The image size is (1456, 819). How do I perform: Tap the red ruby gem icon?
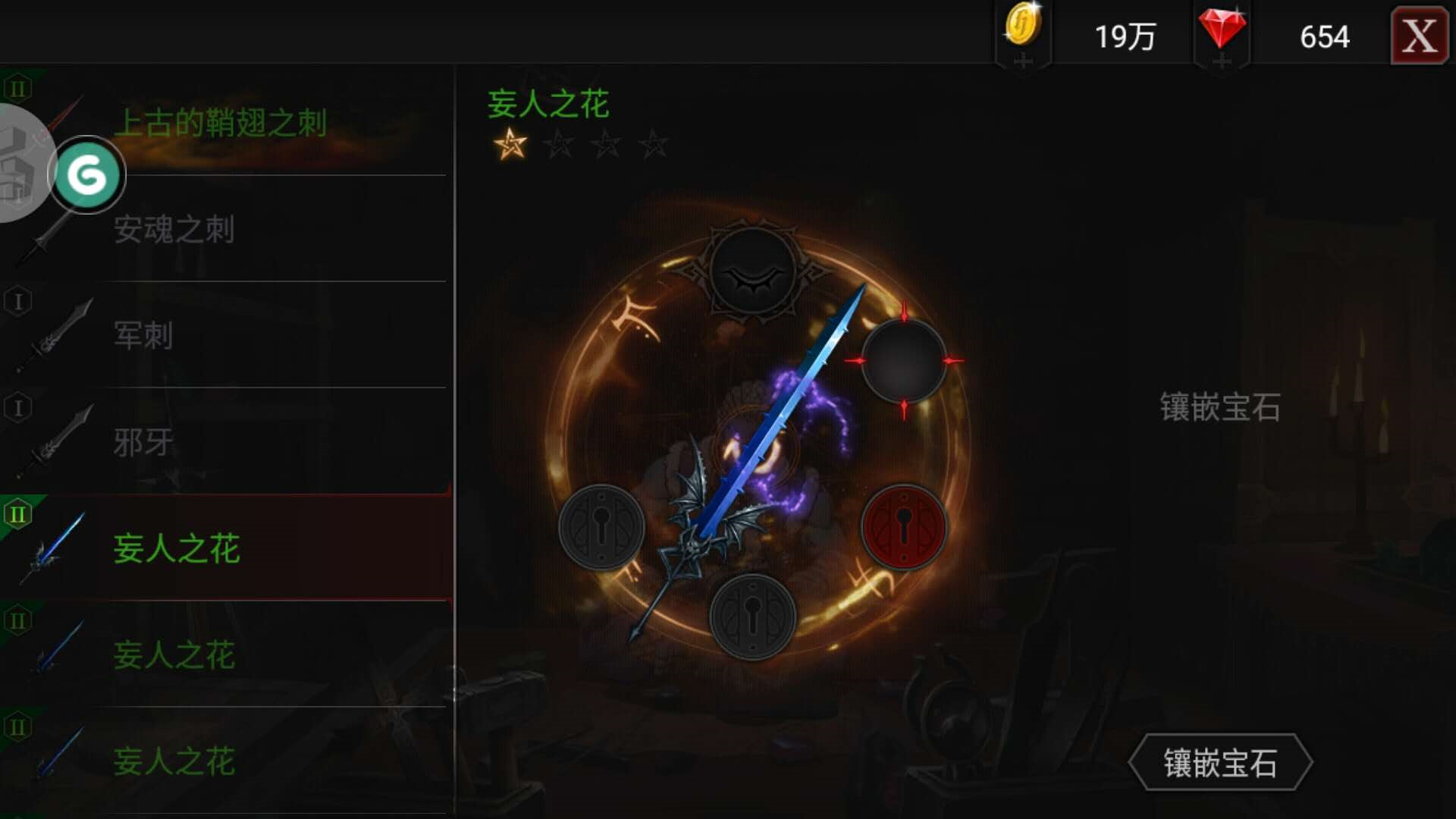1222,27
